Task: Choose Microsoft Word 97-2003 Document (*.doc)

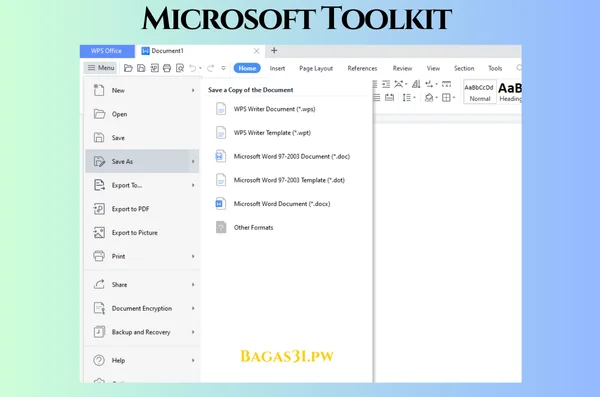Action: pyautogui.click(x=286, y=157)
